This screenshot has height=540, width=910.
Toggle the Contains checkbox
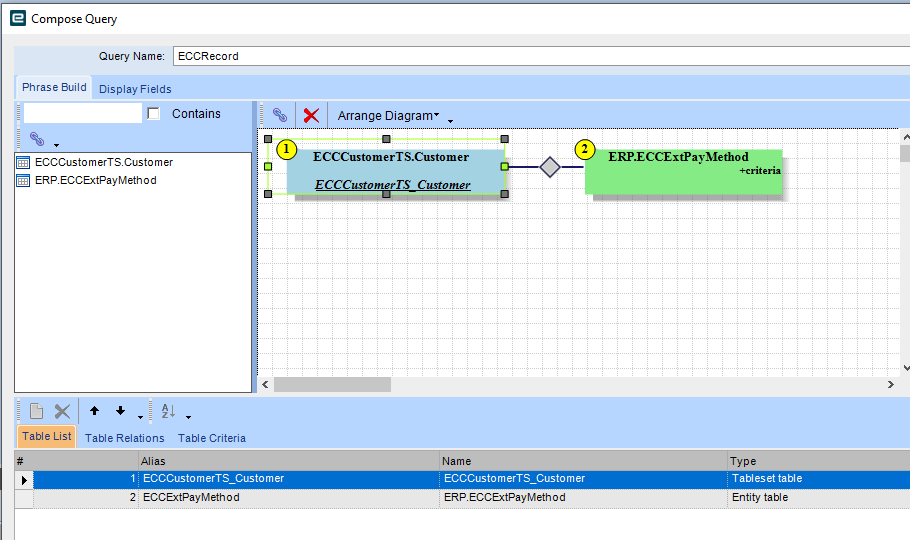click(x=154, y=114)
